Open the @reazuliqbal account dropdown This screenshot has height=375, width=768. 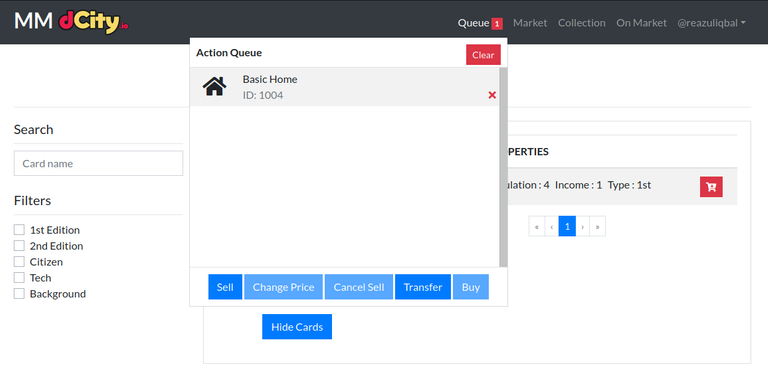pos(711,23)
